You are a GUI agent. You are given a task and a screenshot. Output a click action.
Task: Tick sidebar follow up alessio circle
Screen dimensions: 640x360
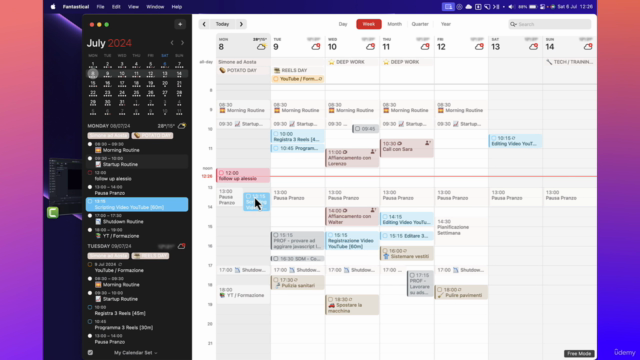(x=90, y=173)
